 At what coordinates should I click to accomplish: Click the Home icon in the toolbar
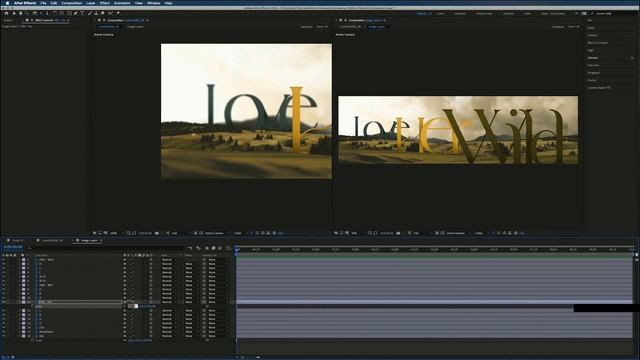(6, 13)
